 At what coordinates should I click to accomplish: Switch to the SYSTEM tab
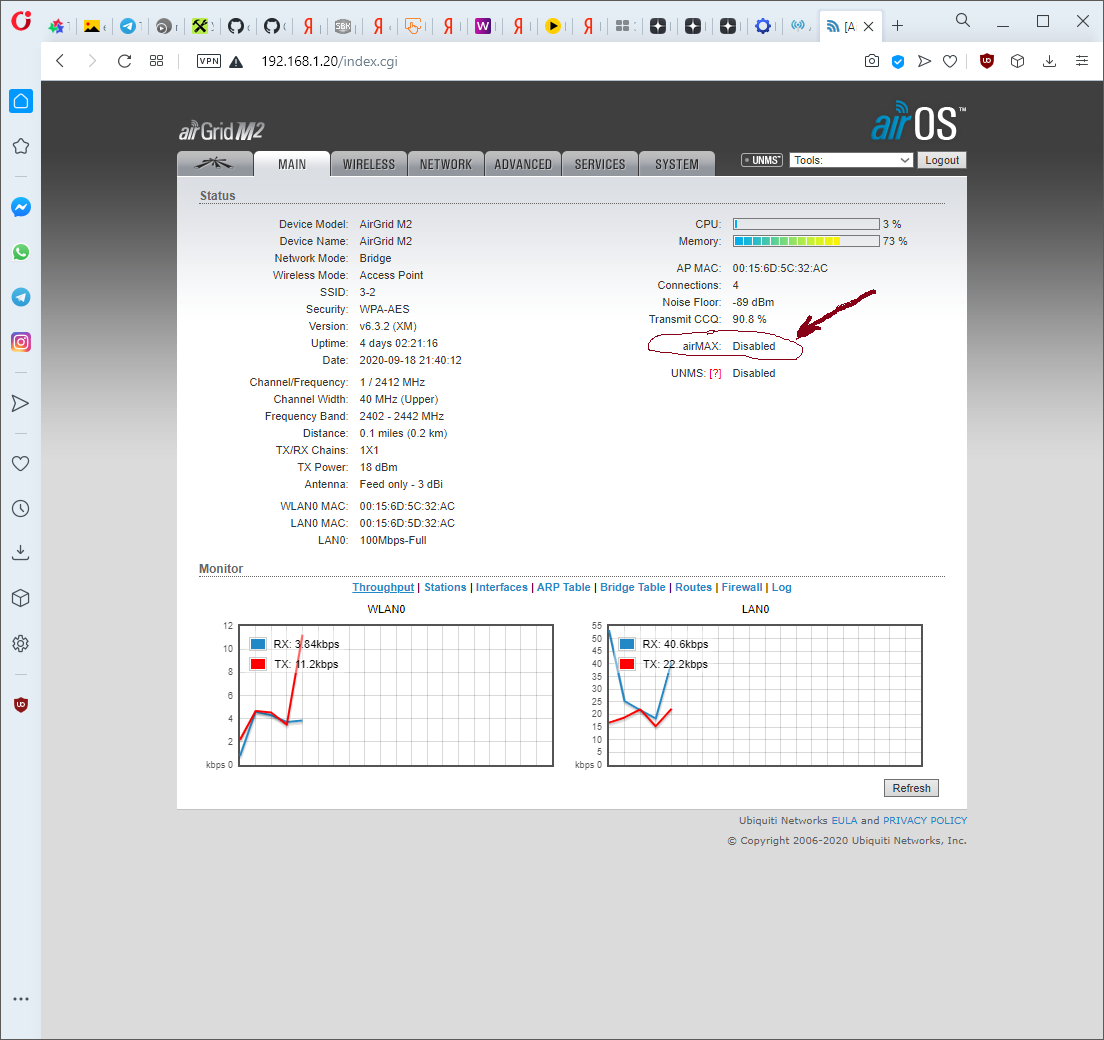click(x=677, y=164)
